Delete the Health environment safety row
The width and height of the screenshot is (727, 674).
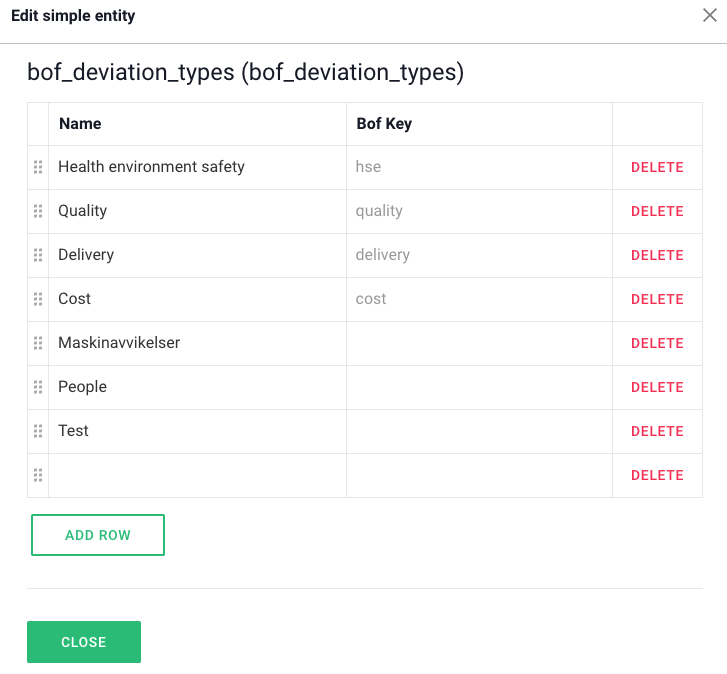click(657, 168)
